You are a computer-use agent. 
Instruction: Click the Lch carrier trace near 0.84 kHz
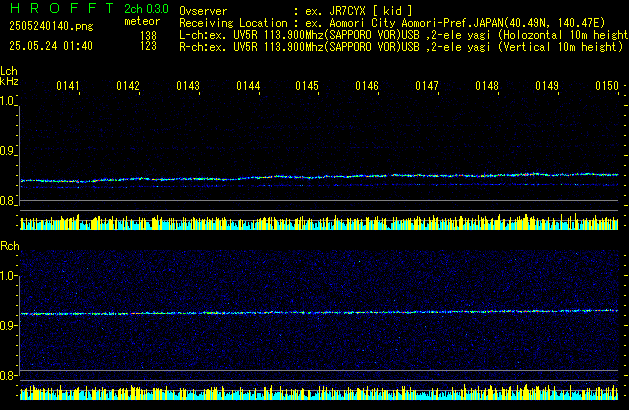coord(319,177)
